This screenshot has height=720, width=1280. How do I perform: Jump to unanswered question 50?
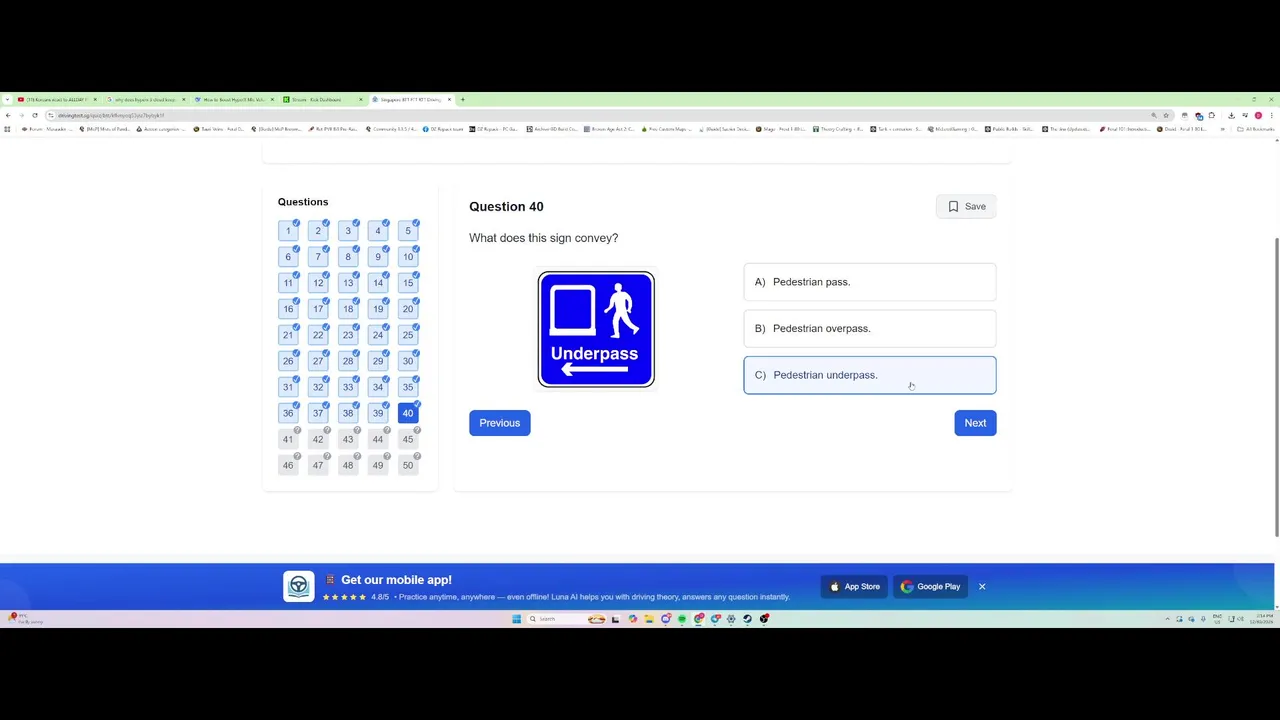(408, 465)
